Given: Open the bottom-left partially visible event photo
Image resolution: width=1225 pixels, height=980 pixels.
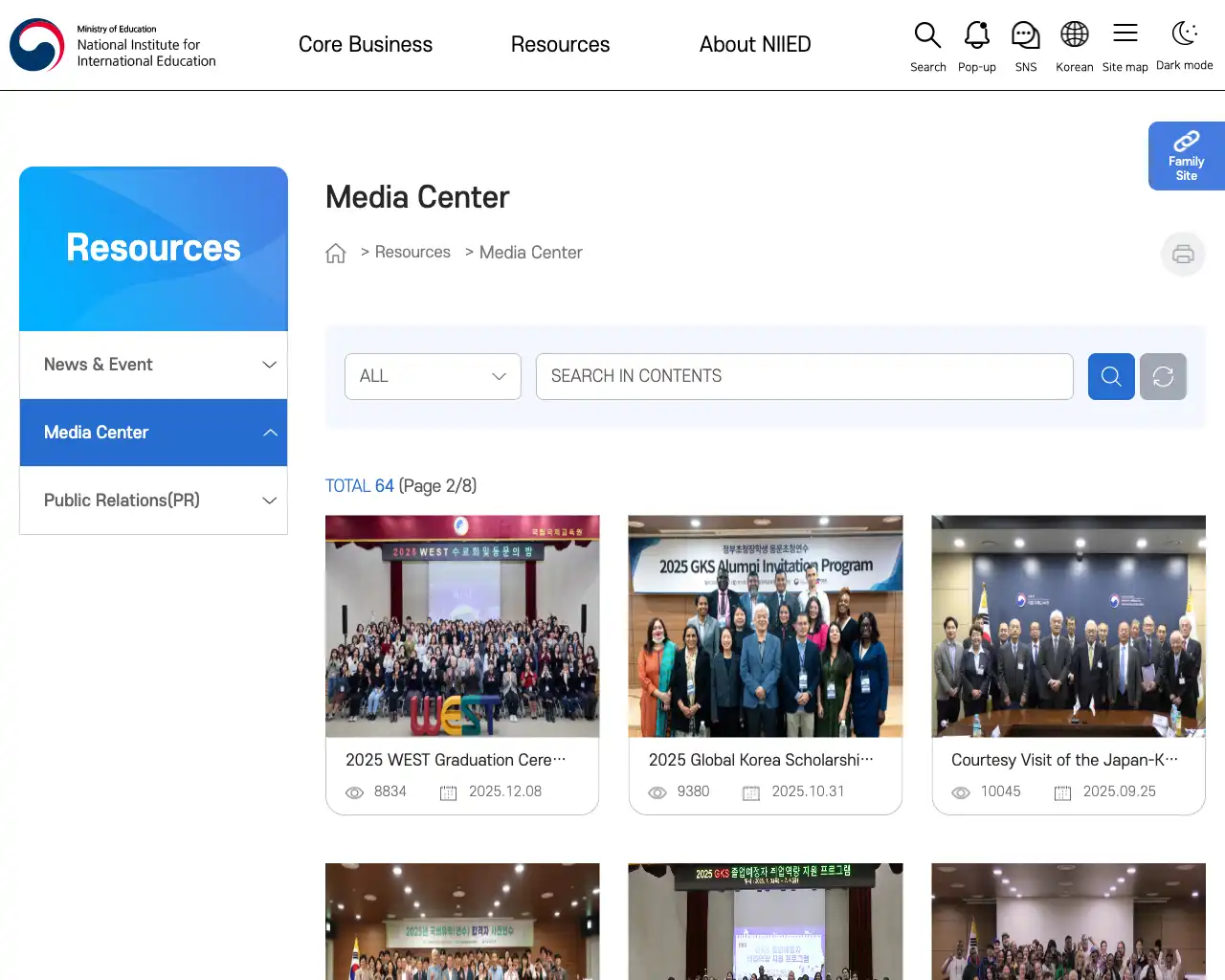Looking at the screenshot, I should coord(462,922).
